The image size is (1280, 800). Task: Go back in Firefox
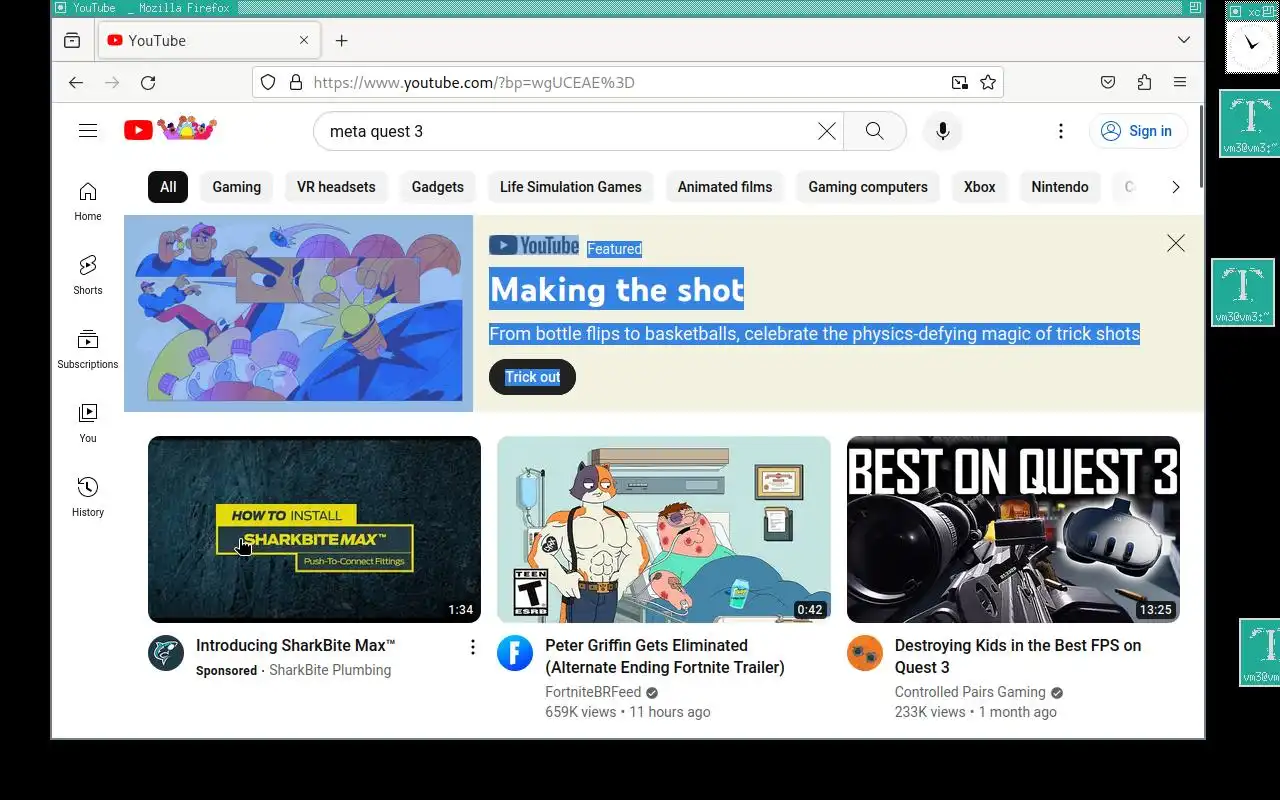coord(76,83)
